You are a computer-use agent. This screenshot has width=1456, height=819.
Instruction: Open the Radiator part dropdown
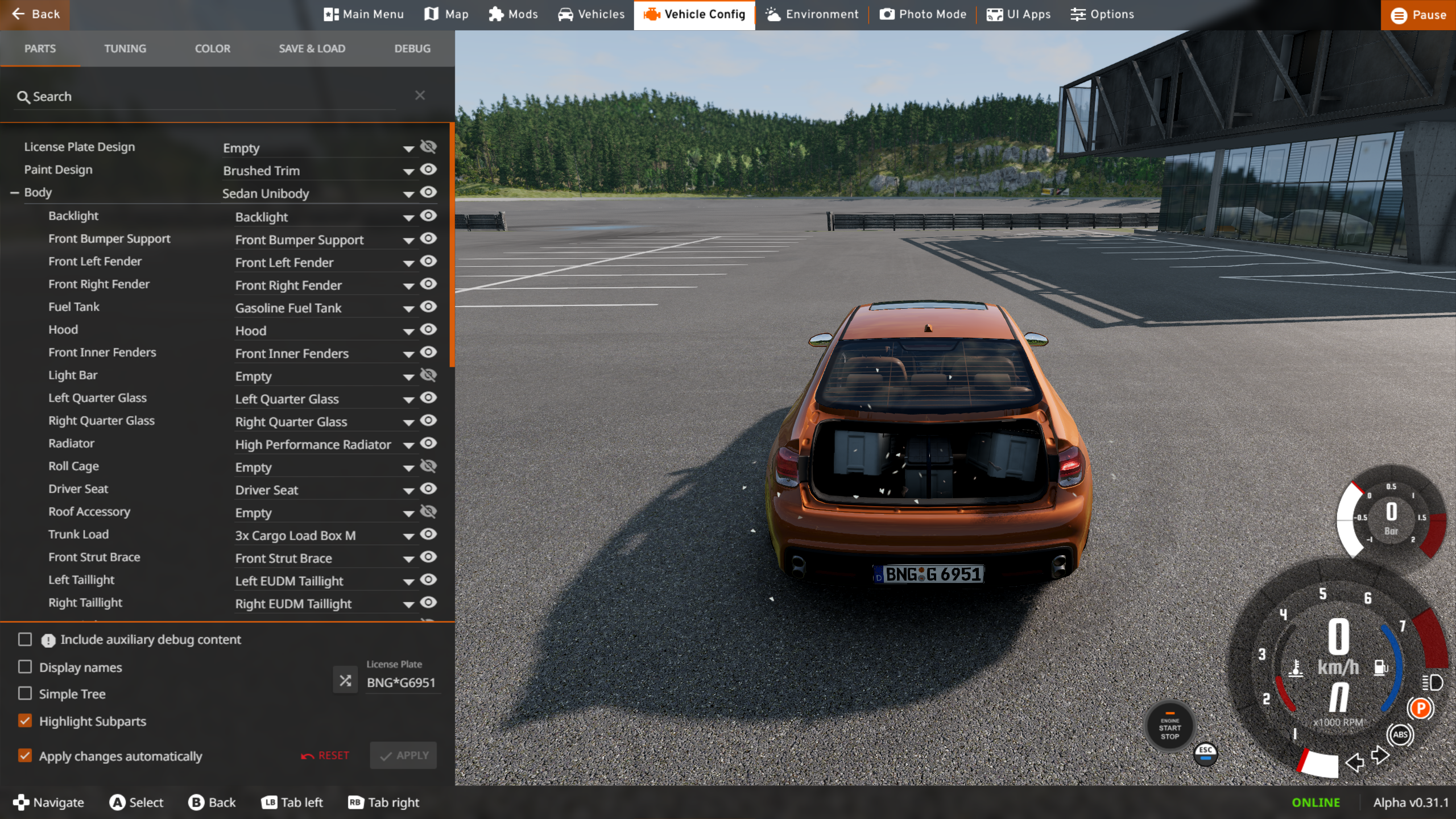tap(408, 445)
